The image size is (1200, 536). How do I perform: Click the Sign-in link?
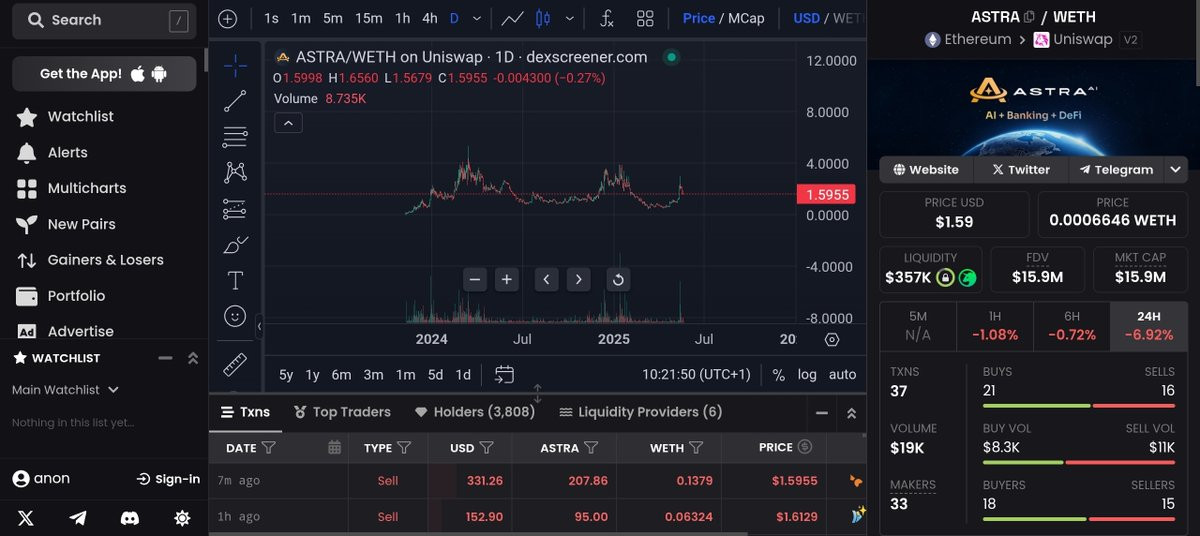[168, 479]
